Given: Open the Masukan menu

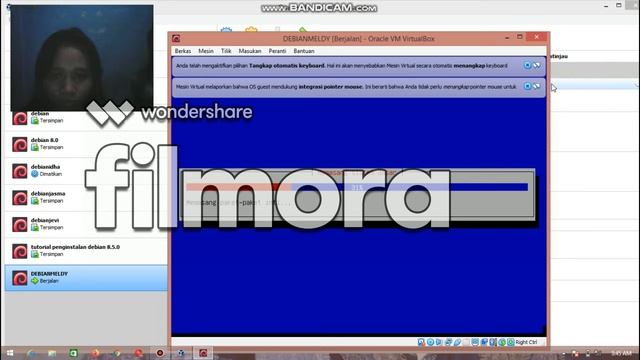Looking at the screenshot, I should [250, 51].
